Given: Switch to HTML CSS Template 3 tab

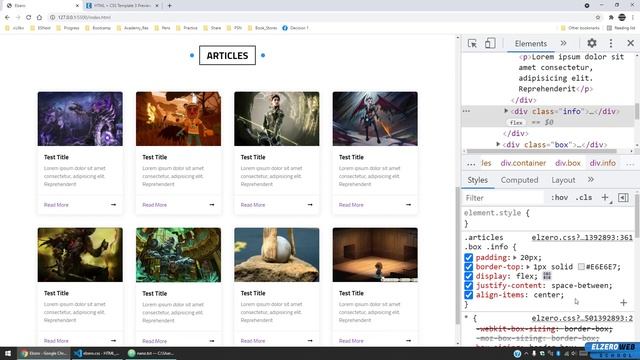Looking at the screenshot, I should (x=122, y=6).
